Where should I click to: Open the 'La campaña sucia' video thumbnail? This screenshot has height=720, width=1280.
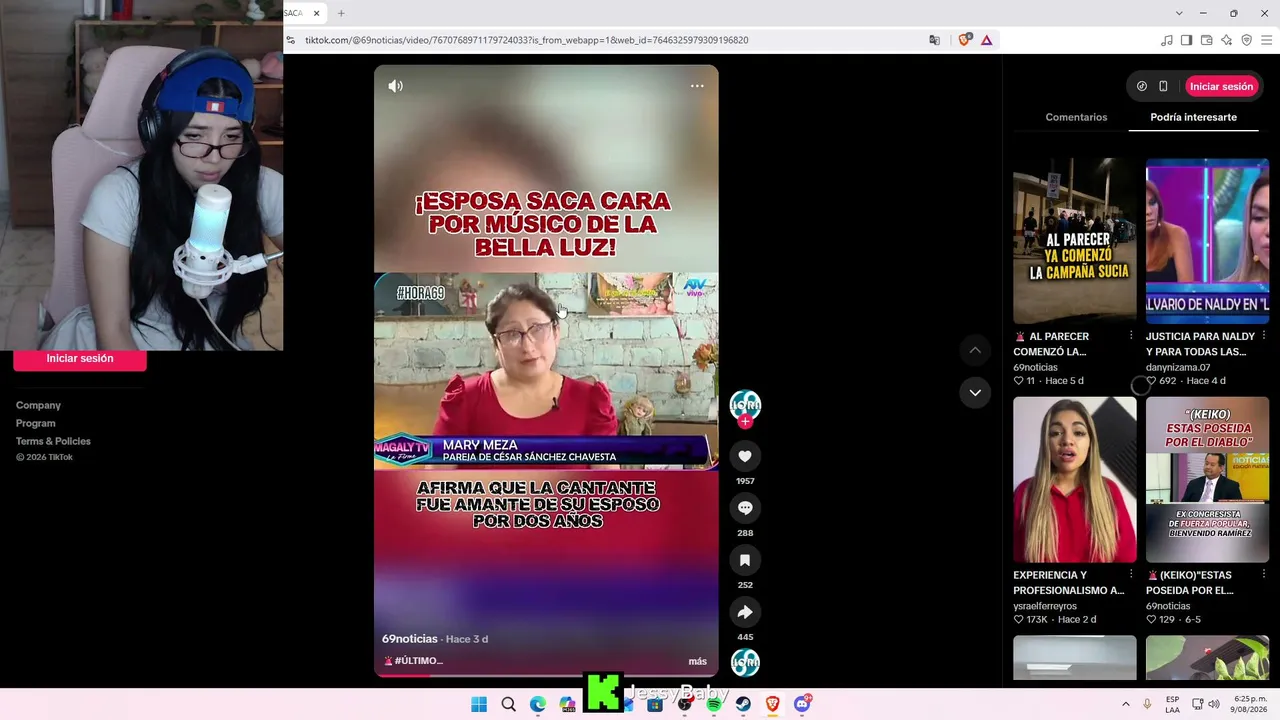pyautogui.click(x=1075, y=241)
